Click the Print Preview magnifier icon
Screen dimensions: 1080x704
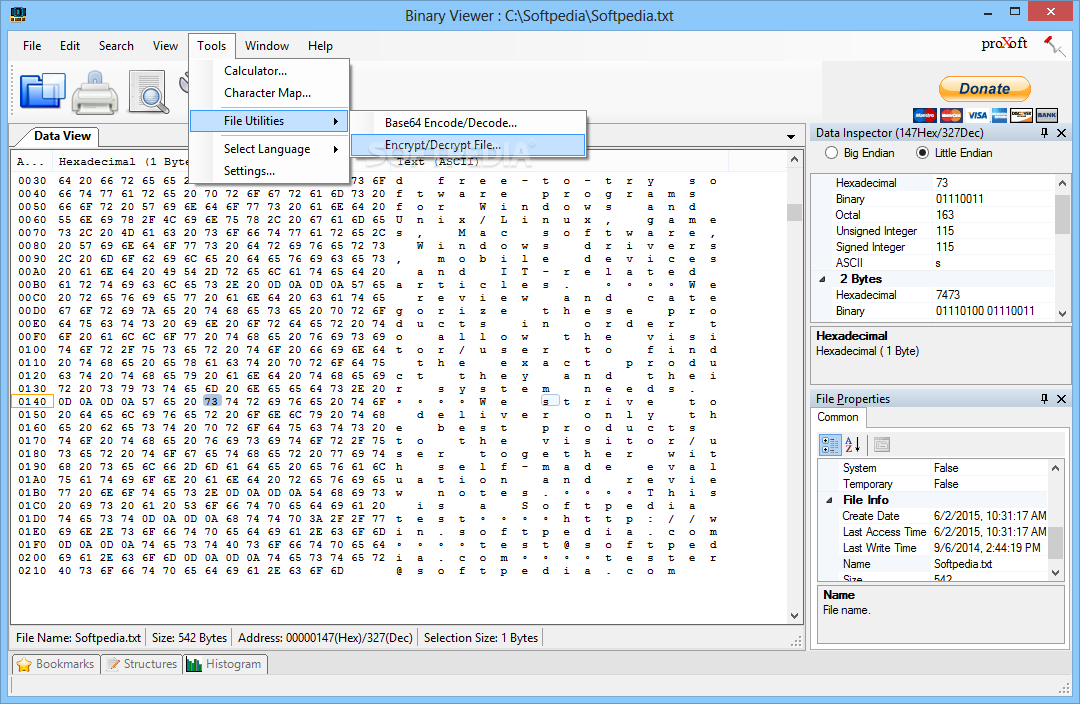click(x=149, y=91)
